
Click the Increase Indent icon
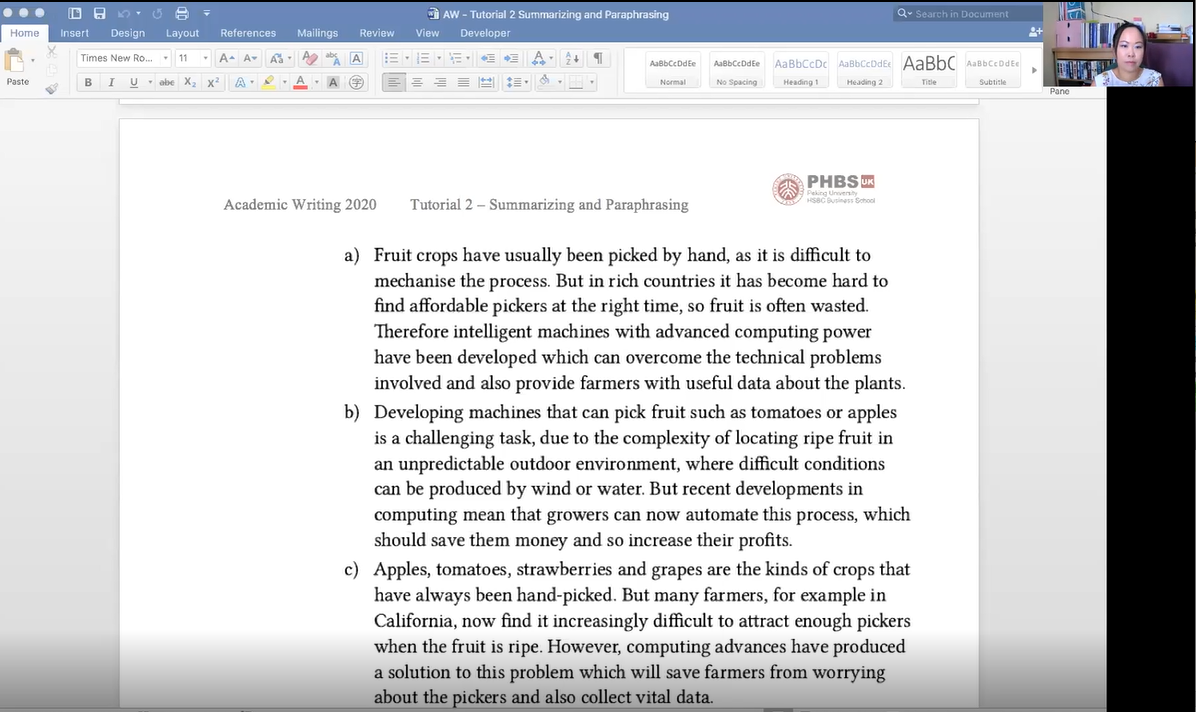click(x=511, y=58)
